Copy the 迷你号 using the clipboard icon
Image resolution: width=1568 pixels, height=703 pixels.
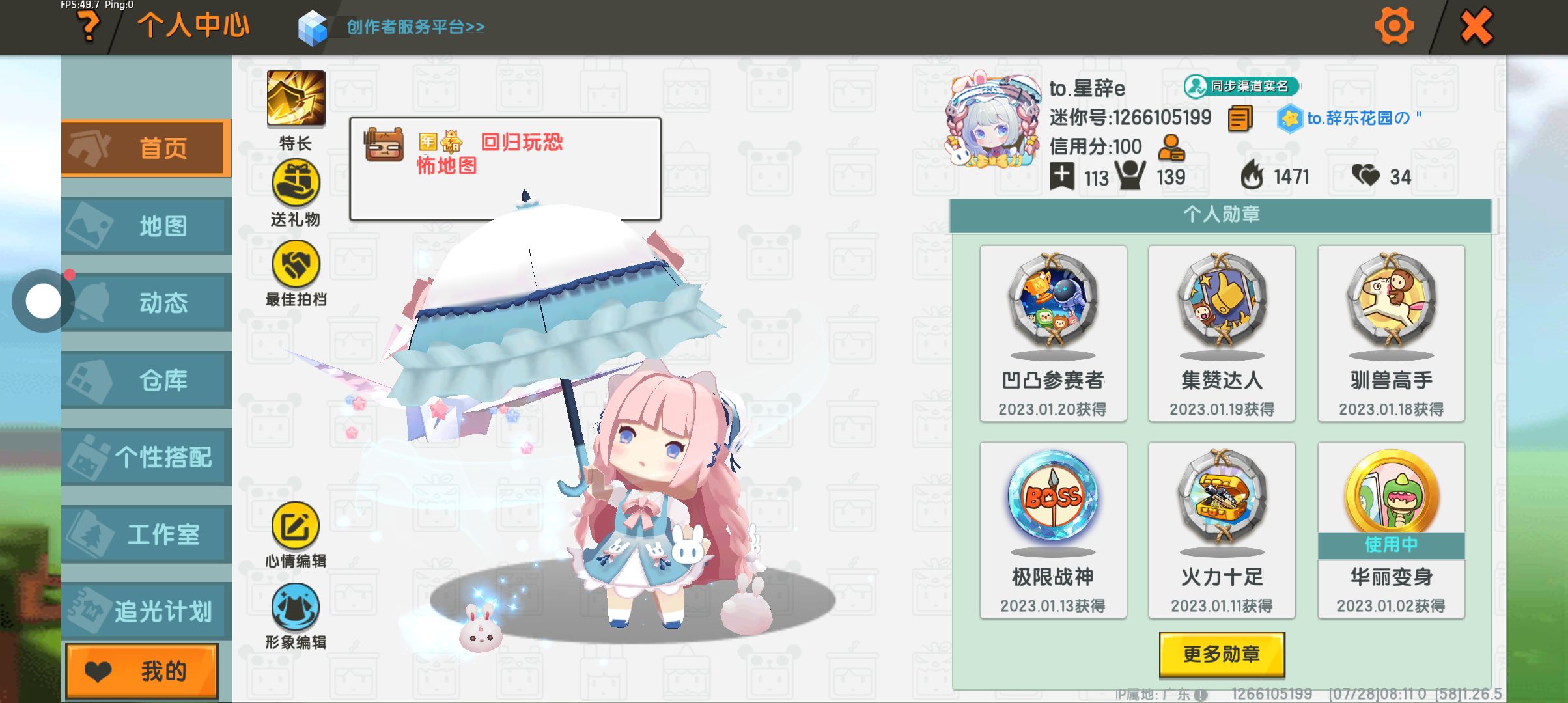[x=1240, y=118]
